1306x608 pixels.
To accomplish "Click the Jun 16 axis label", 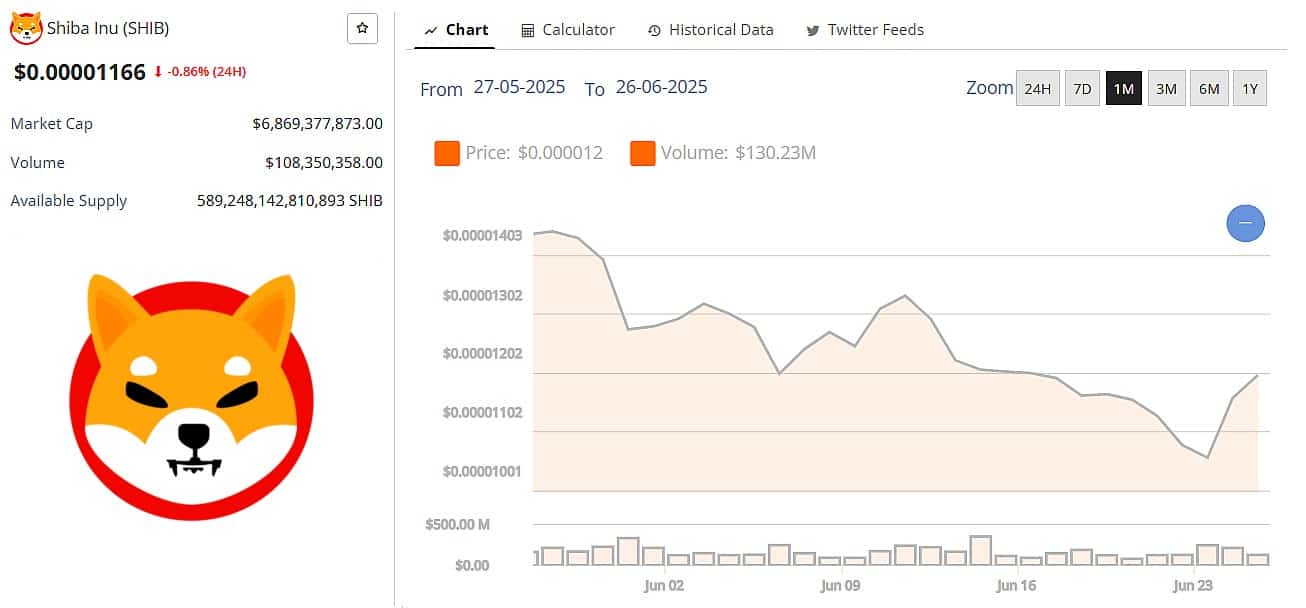I will point(1016,586).
